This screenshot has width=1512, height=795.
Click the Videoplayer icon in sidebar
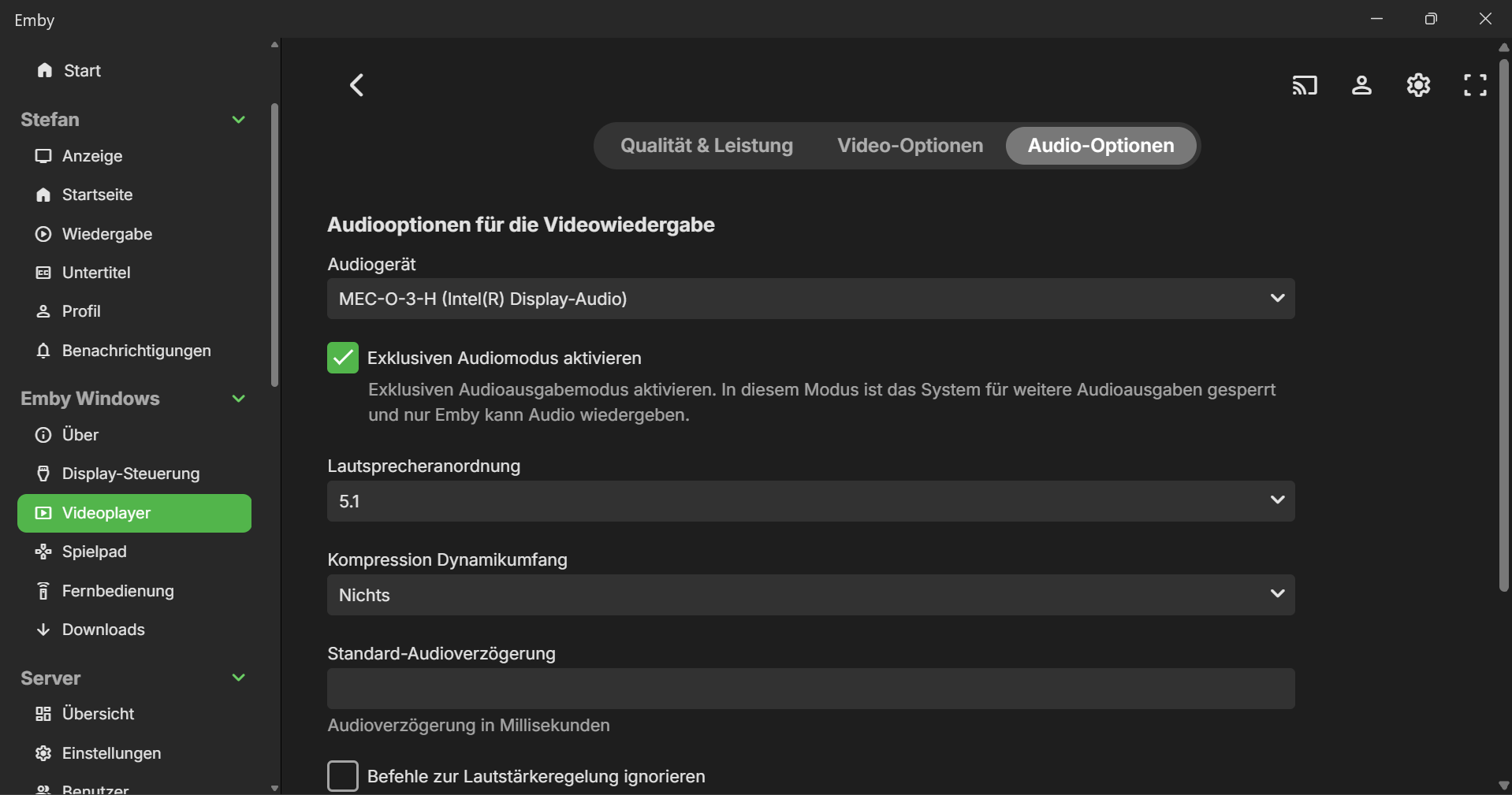tap(43, 513)
